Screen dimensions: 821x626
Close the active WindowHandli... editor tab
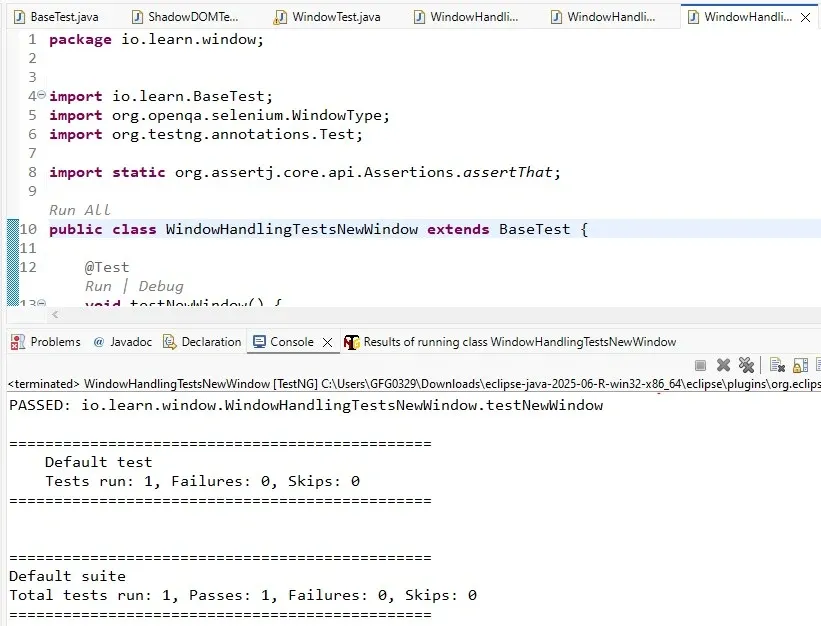(x=806, y=17)
